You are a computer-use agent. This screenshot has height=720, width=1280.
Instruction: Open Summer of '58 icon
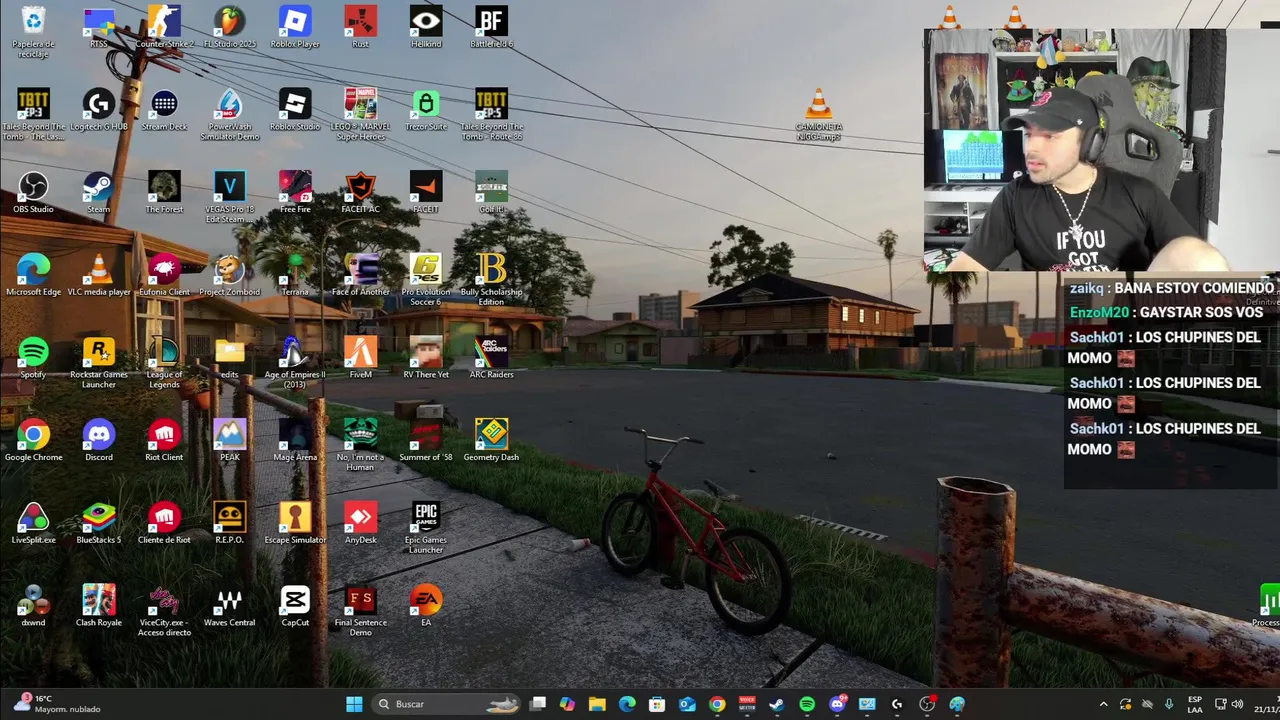point(426,442)
